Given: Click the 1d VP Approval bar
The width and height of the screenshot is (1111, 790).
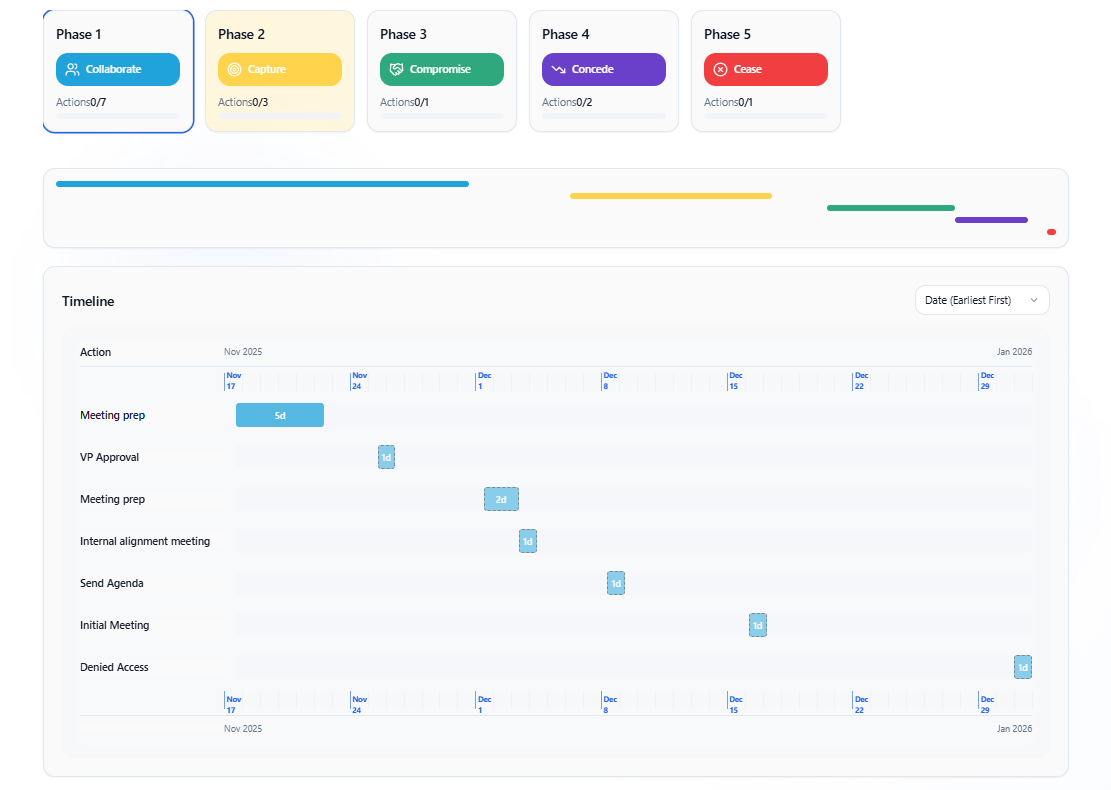Looking at the screenshot, I should pyautogui.click(x=386, y=457).
